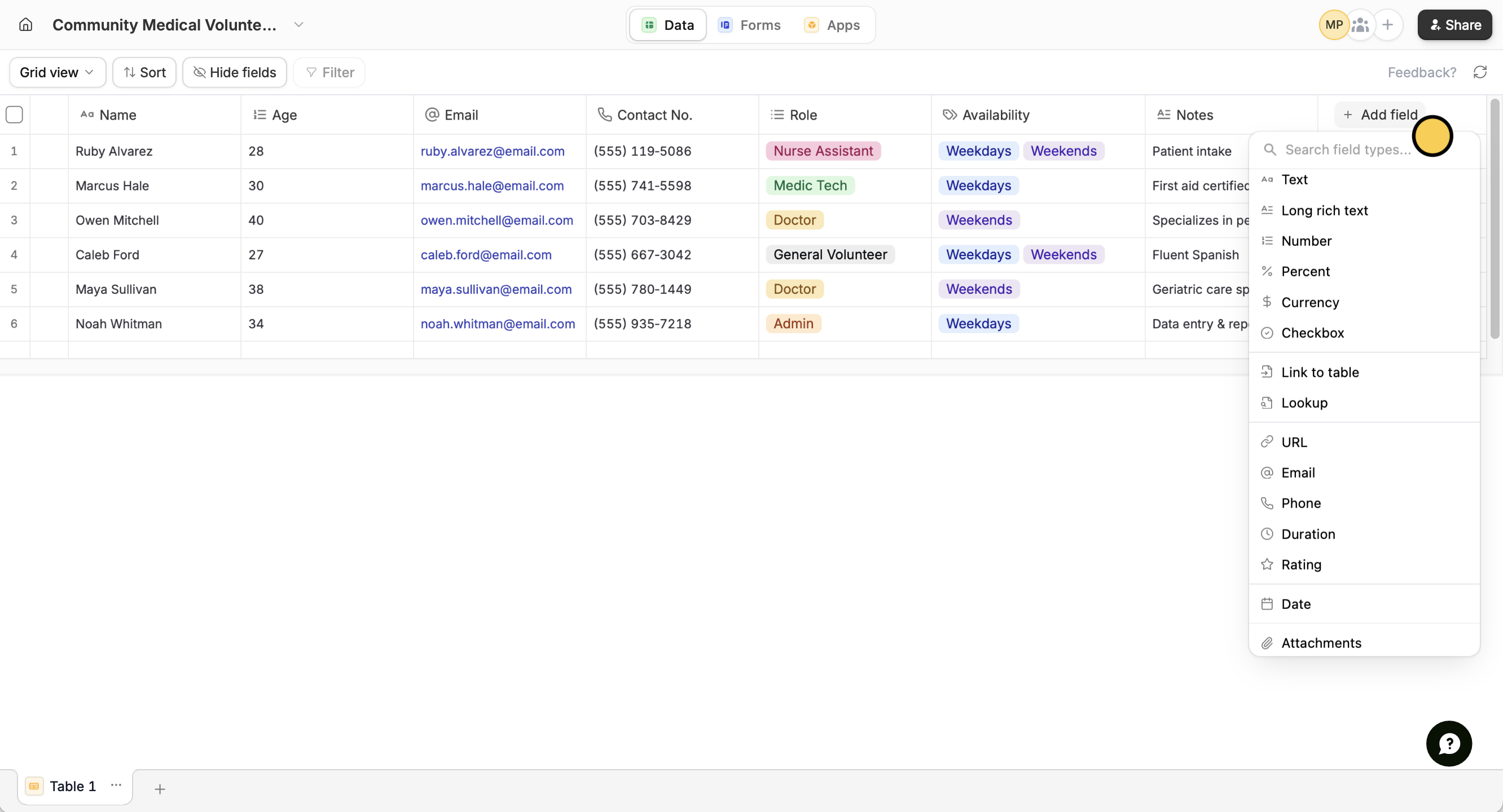
Task: Click the home icon in top left
Action: [25, 24]
